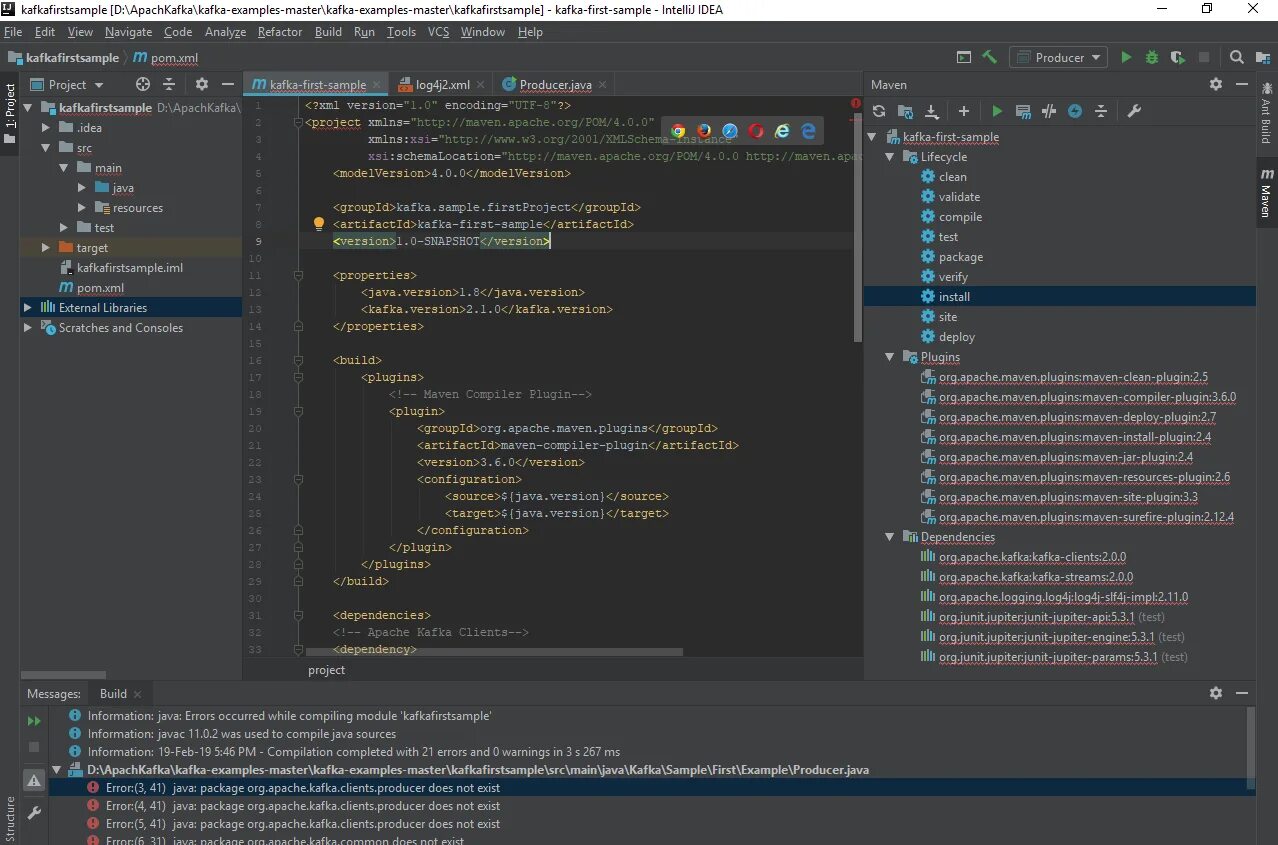The image size is (1278, 845).
Task: Debug the Producer configuration with bug icon
Action: coord(1152,58)
